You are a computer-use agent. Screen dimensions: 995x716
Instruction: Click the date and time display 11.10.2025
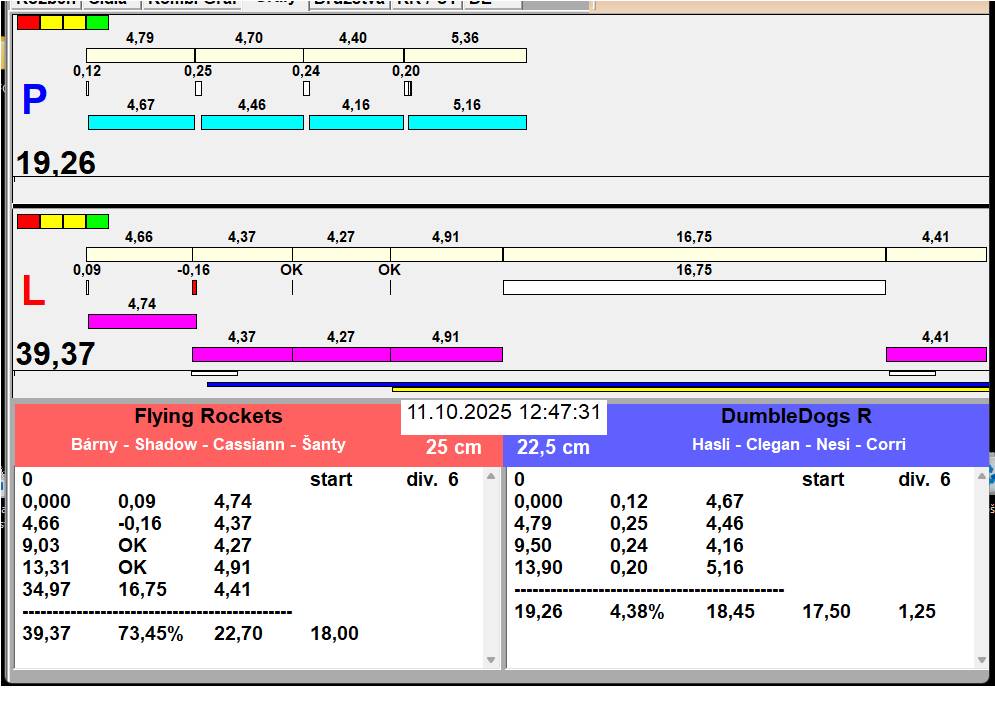[503, 413]
